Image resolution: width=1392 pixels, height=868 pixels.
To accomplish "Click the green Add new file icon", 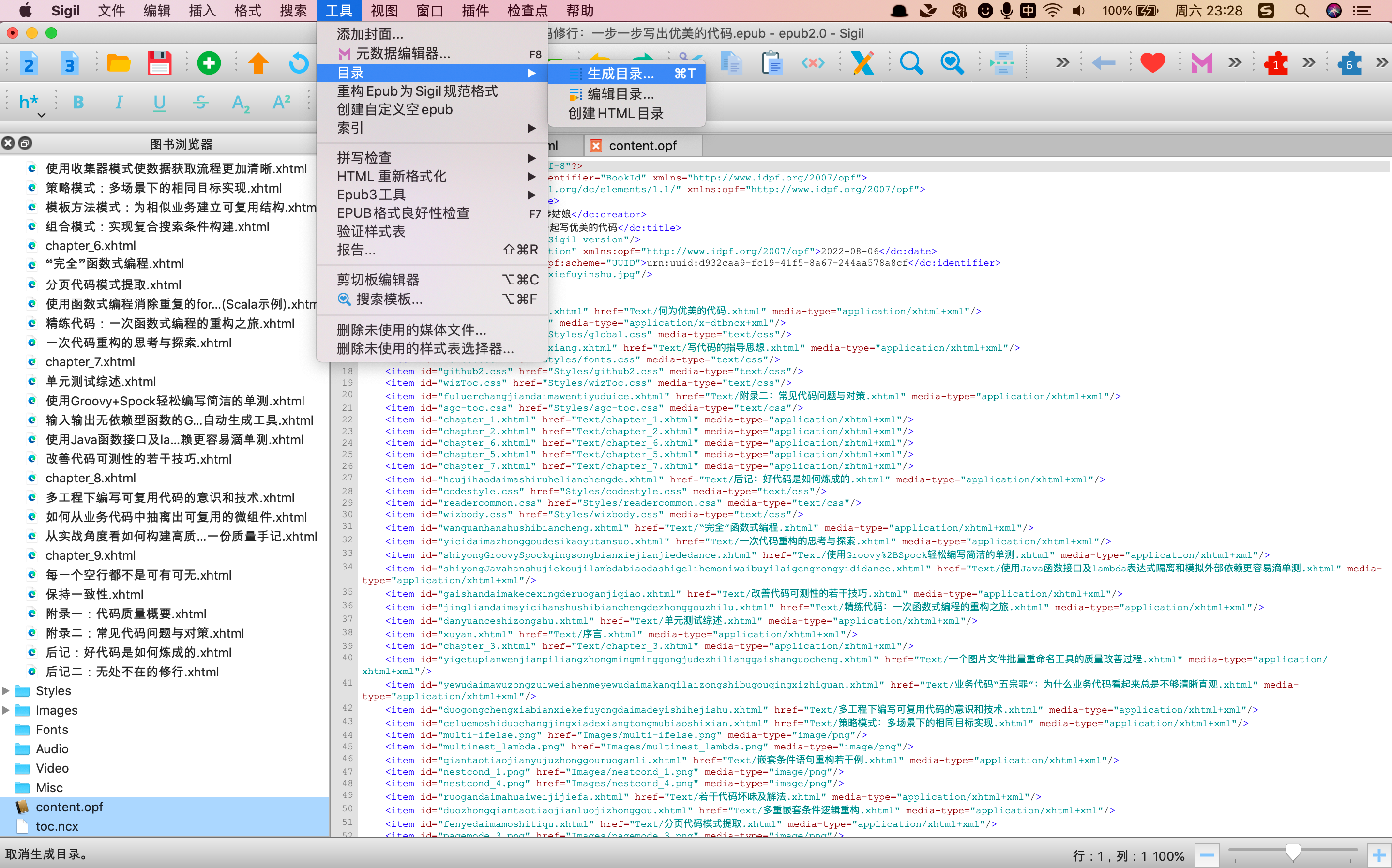I will [209, 62].
